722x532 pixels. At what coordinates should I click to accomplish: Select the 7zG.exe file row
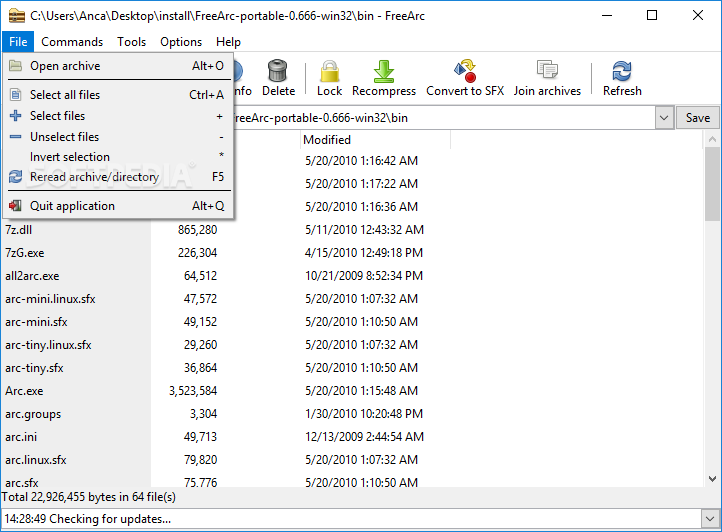click(352, 252)
